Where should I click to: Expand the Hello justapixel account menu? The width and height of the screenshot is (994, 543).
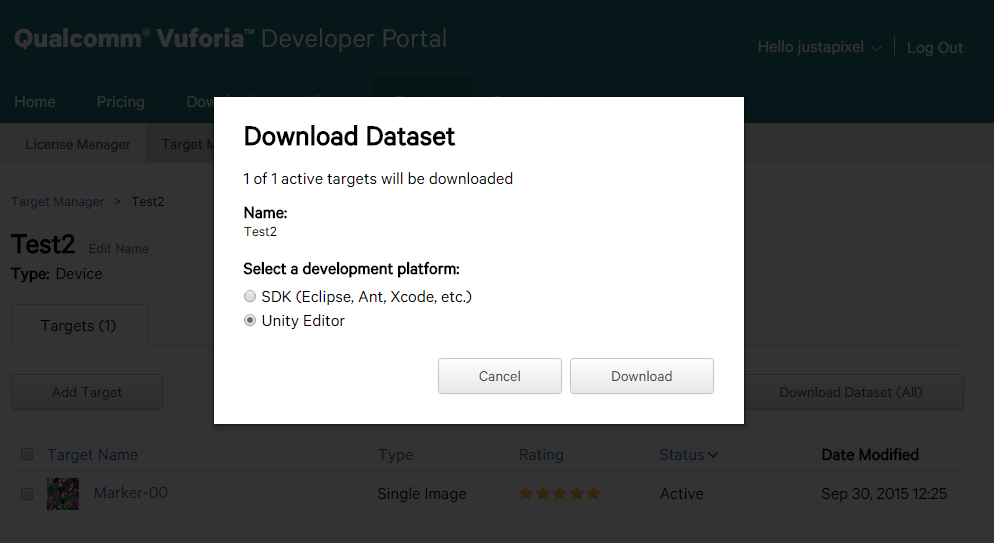point(819,48)
